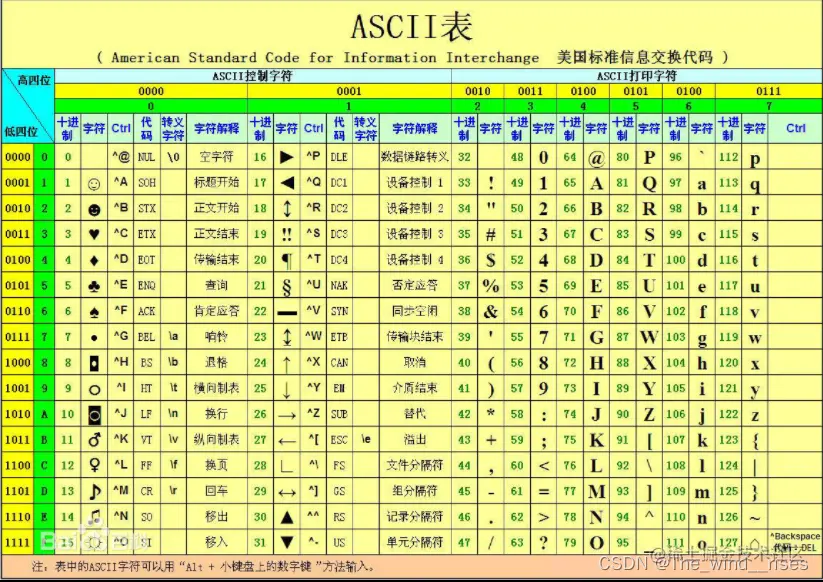Viewport: 823px width, 582px height.
Task: Click the single music note for decimal 13
Action: point(94,491)
